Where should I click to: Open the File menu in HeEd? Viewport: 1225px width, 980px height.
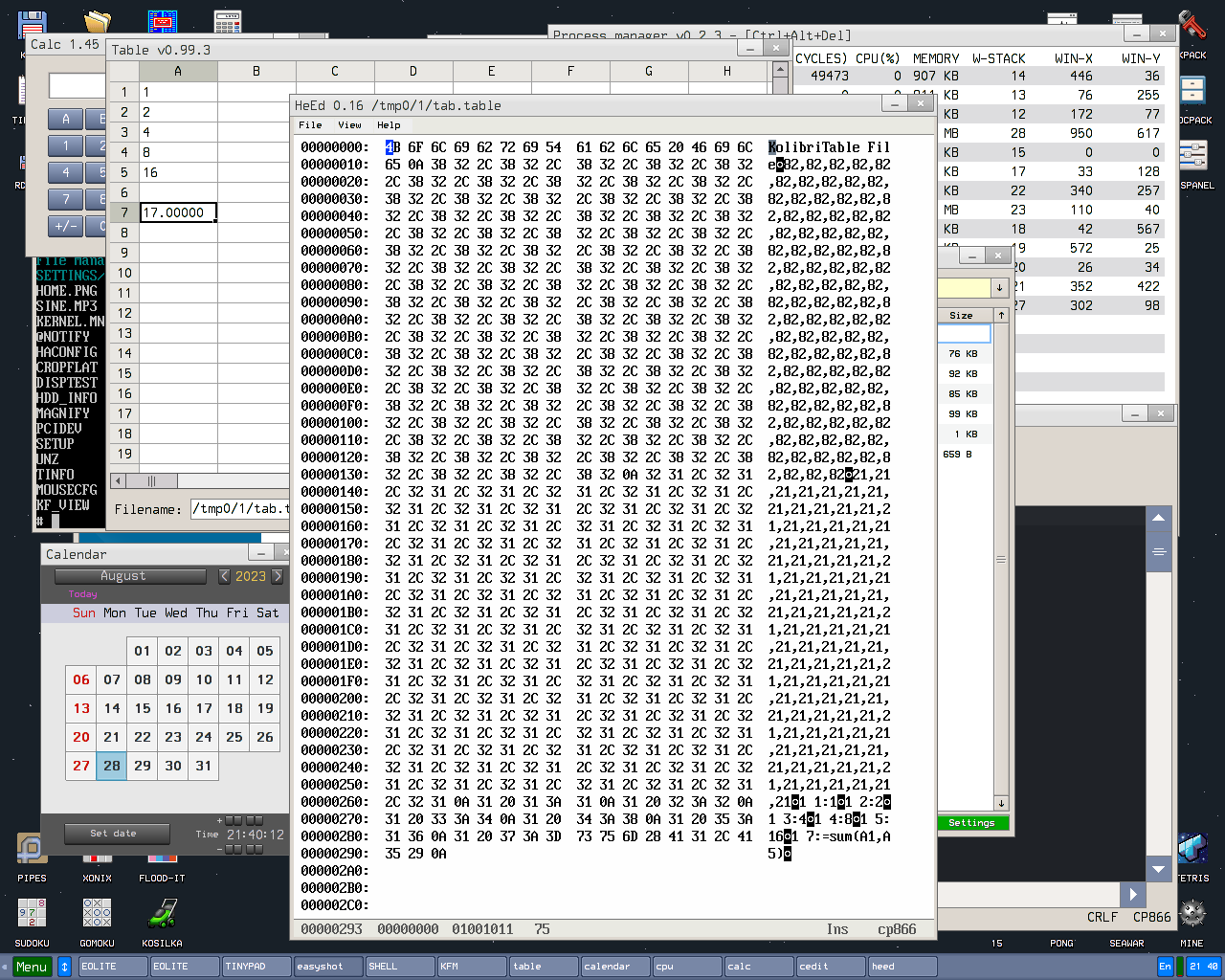coord(310,125)
